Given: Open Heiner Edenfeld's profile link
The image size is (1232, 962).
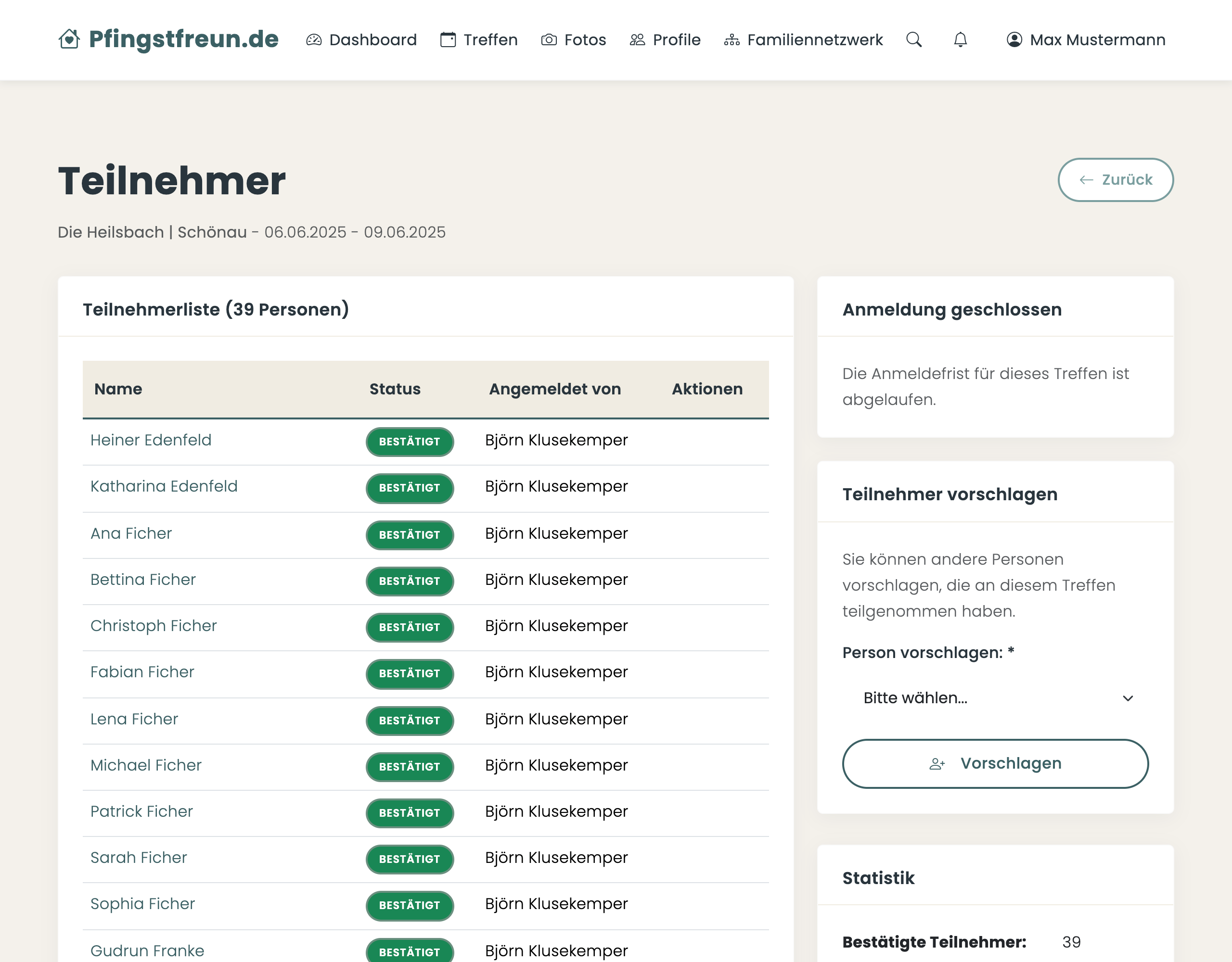Looking at the screenshot, I should click(x=151, y=441).
